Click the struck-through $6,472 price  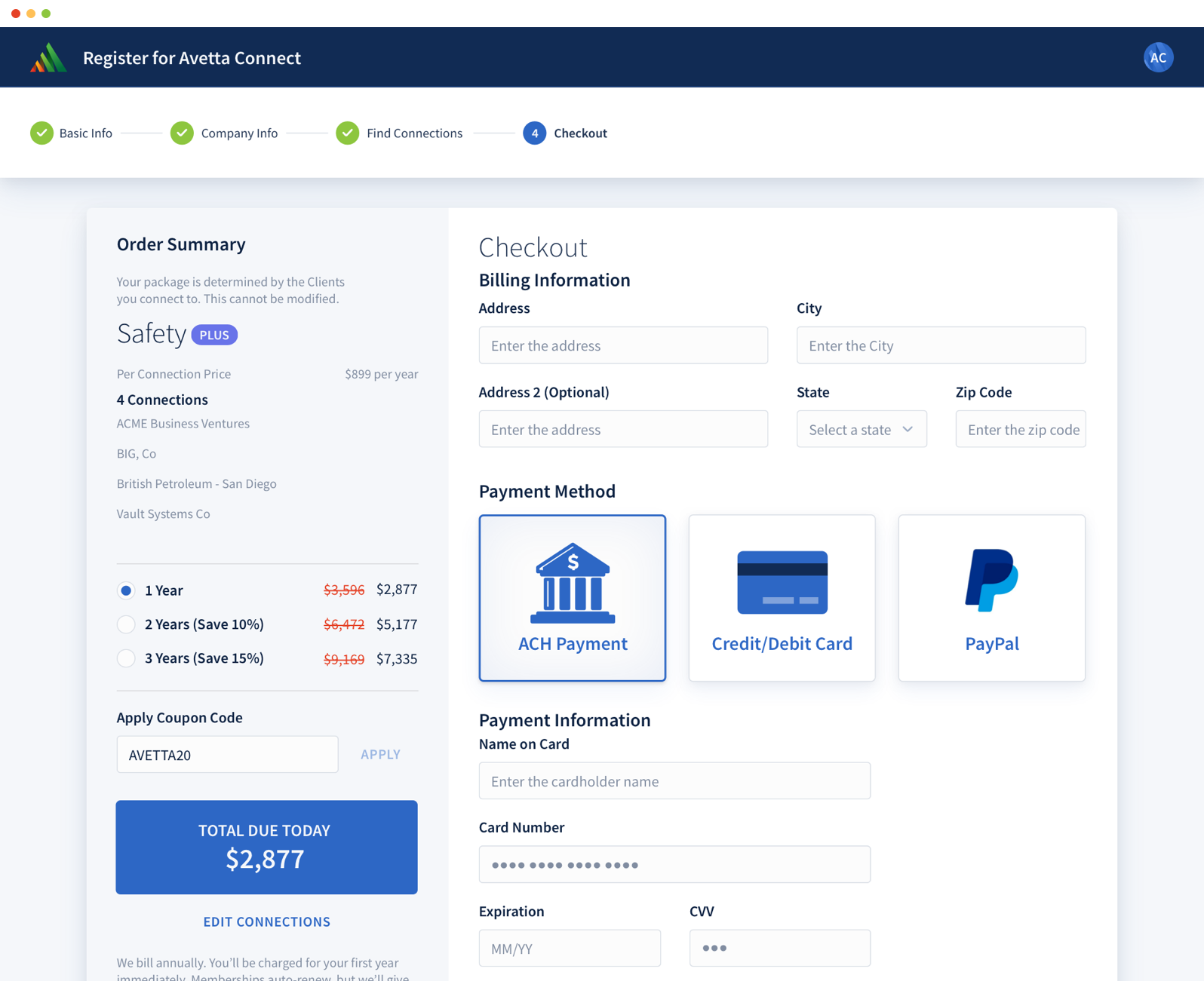[x=344, y=624]
